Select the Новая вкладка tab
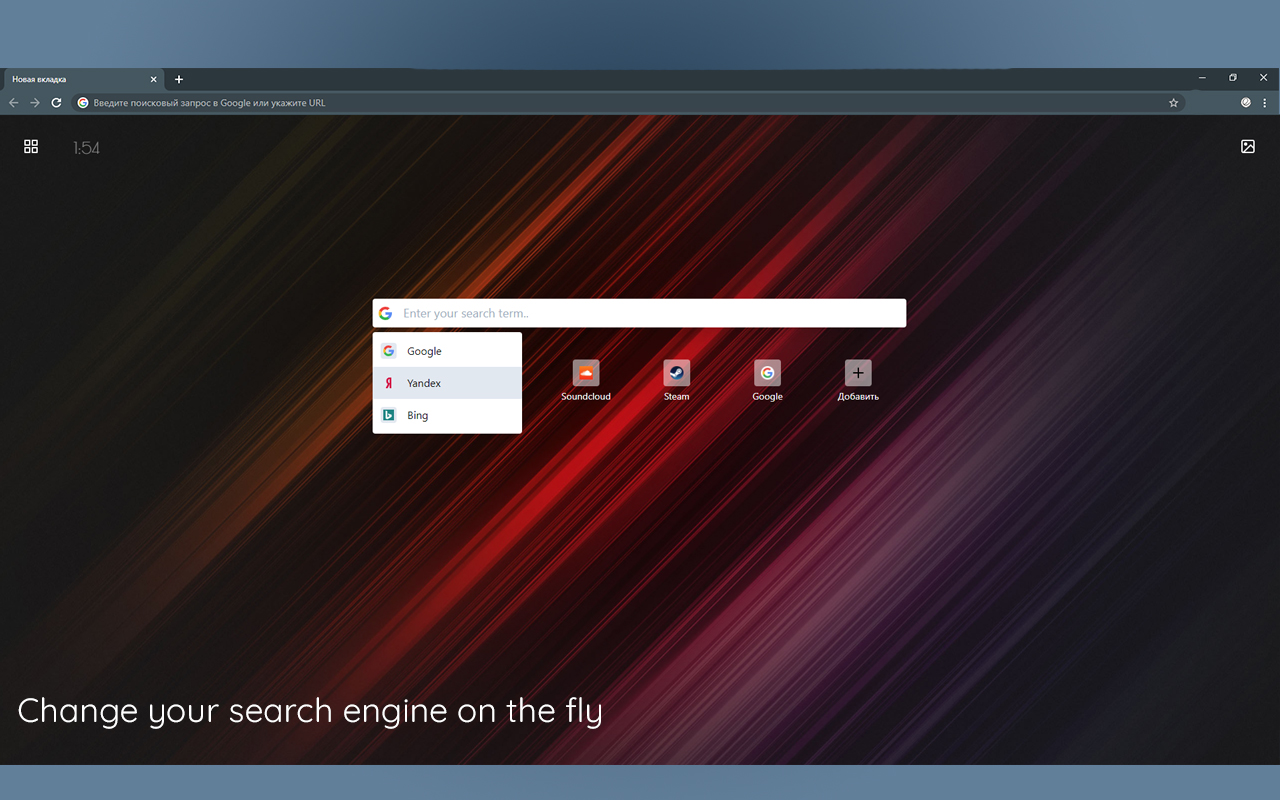Viewport: 1280px width, 800px height. coord(84,79)
